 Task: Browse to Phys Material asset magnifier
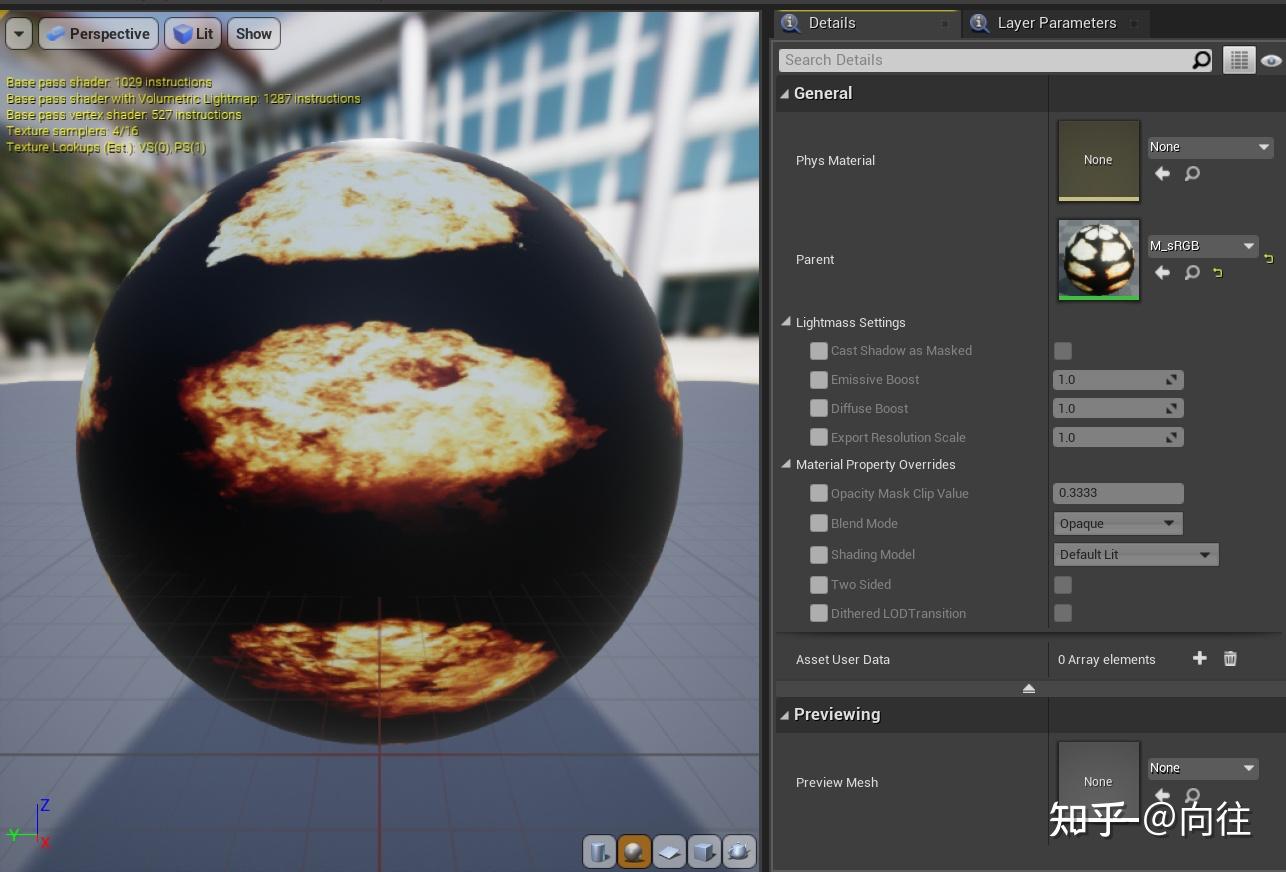tap(1192, 173)
